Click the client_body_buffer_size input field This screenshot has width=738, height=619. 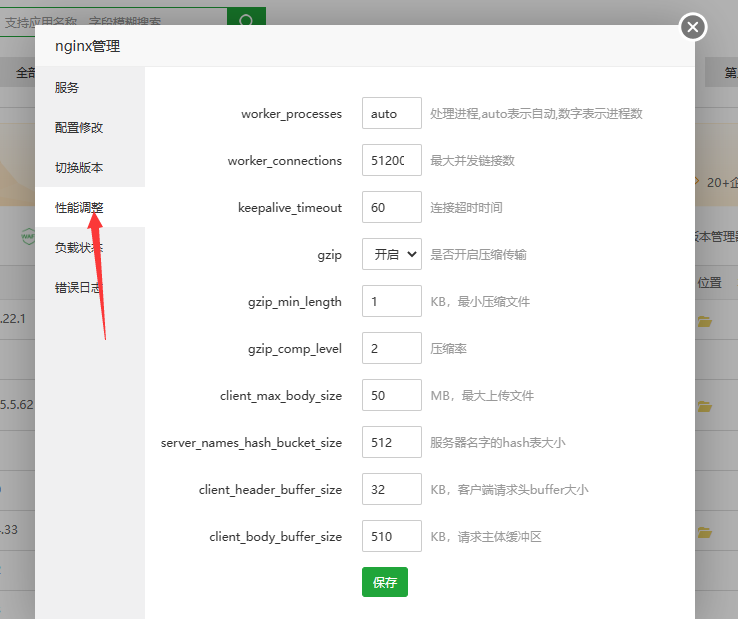coord(392,537)
